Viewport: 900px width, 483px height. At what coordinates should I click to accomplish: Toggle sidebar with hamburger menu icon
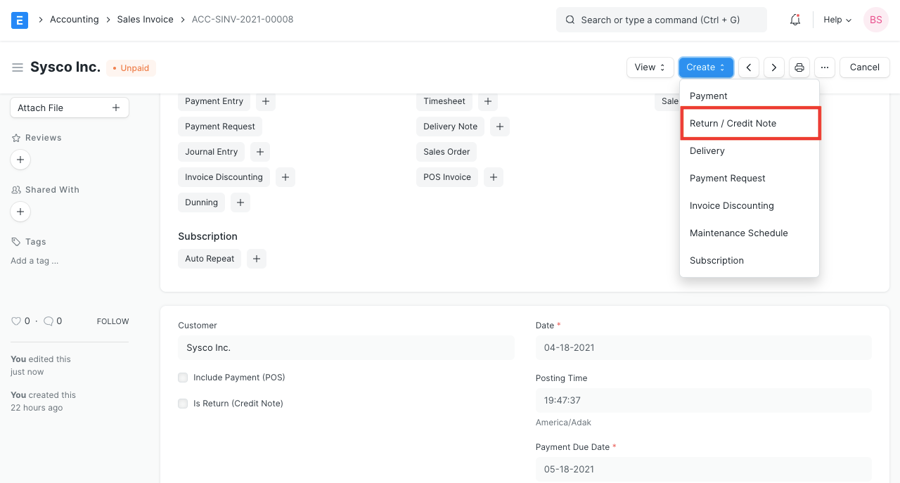[x=17, y=67]
